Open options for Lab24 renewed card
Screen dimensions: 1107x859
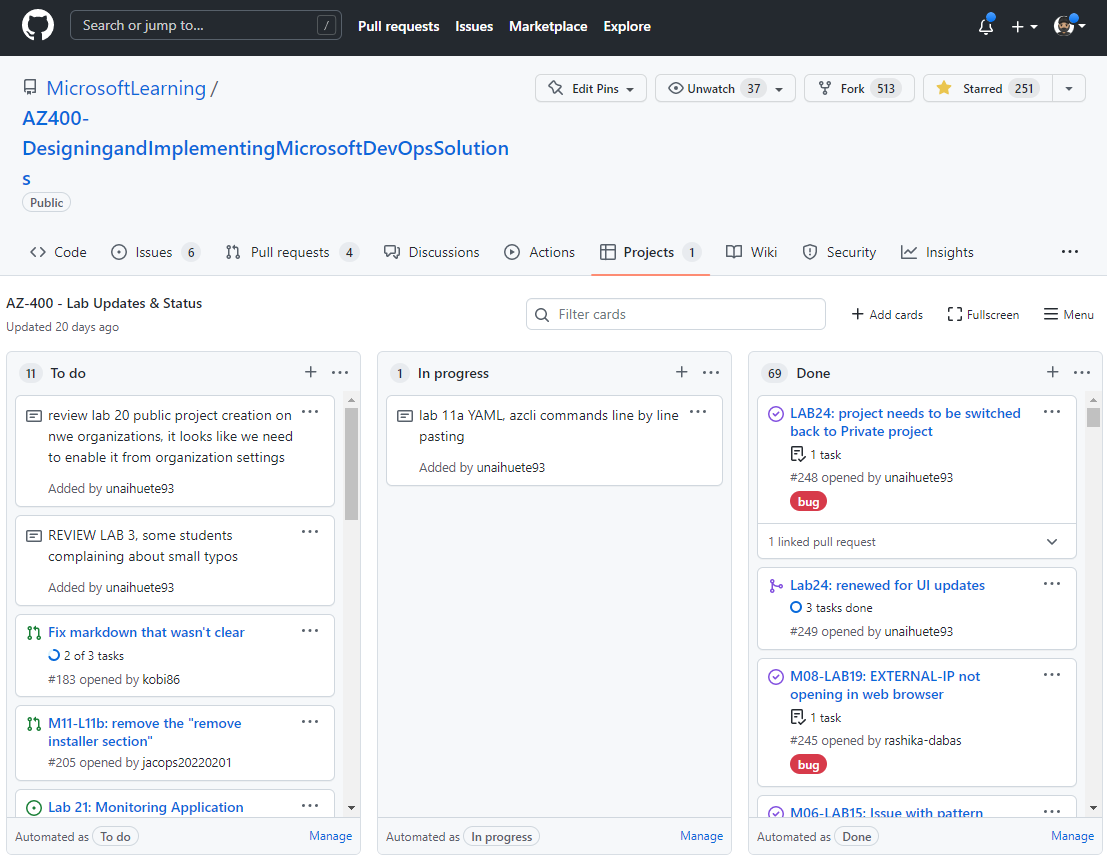1052,584
